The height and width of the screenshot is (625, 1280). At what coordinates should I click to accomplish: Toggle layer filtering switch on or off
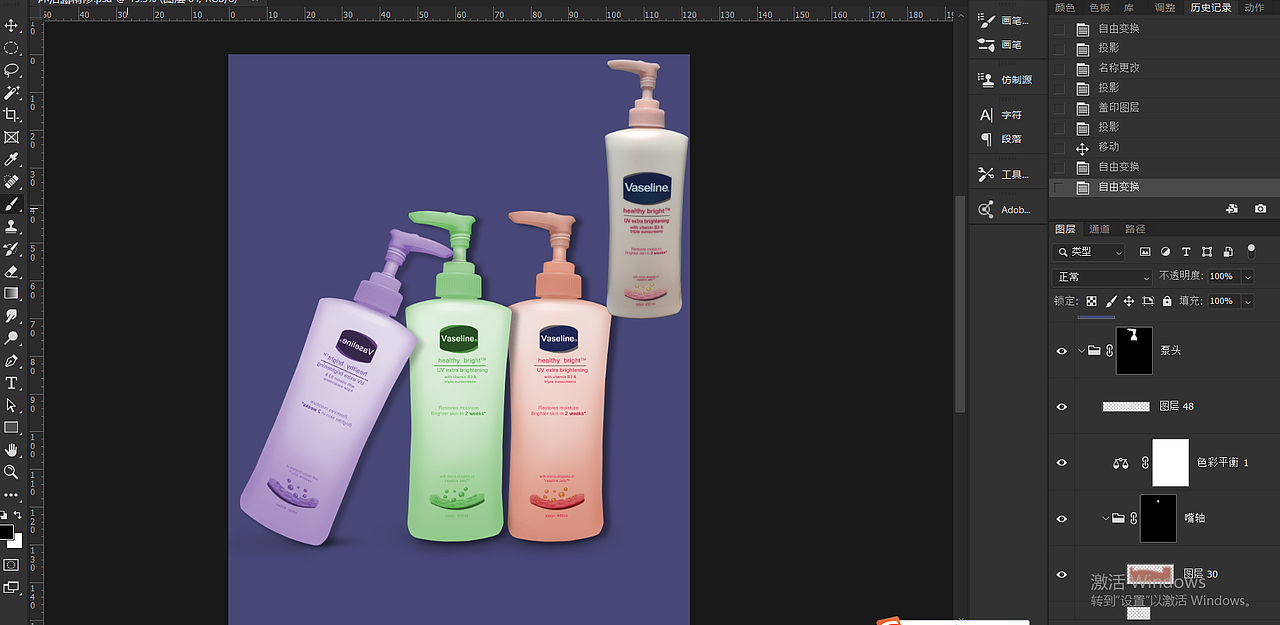(1250, 251)
